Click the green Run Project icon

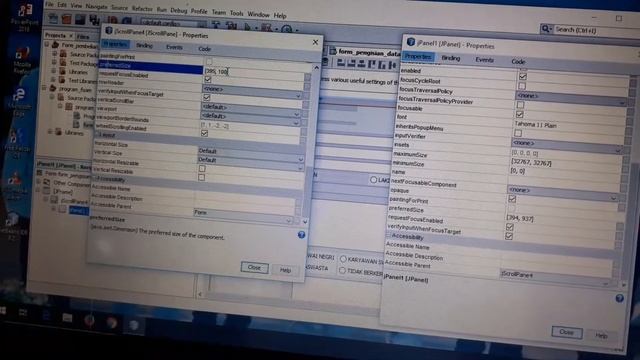(x=247, y=27)
